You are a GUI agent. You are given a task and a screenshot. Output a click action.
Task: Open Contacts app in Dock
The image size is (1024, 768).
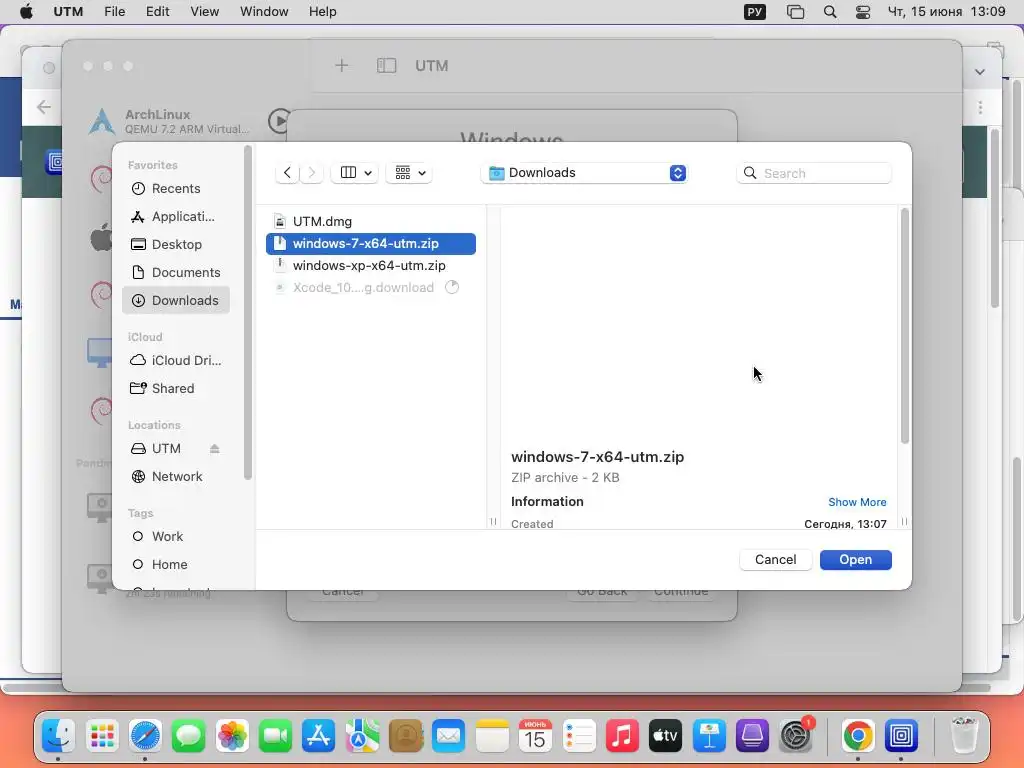pos(406,735)
